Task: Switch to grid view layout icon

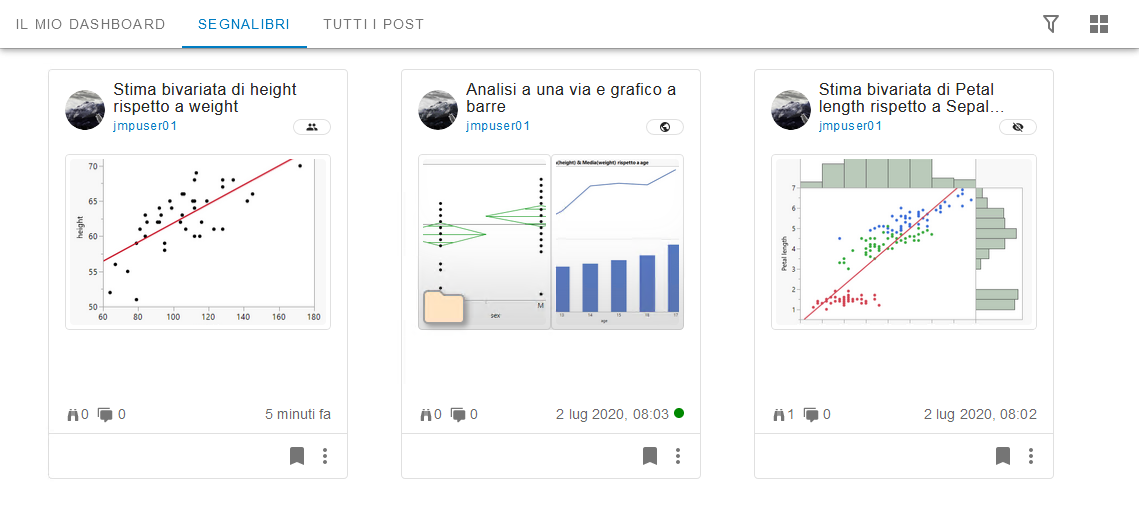Action: (x=1099, y=24)
